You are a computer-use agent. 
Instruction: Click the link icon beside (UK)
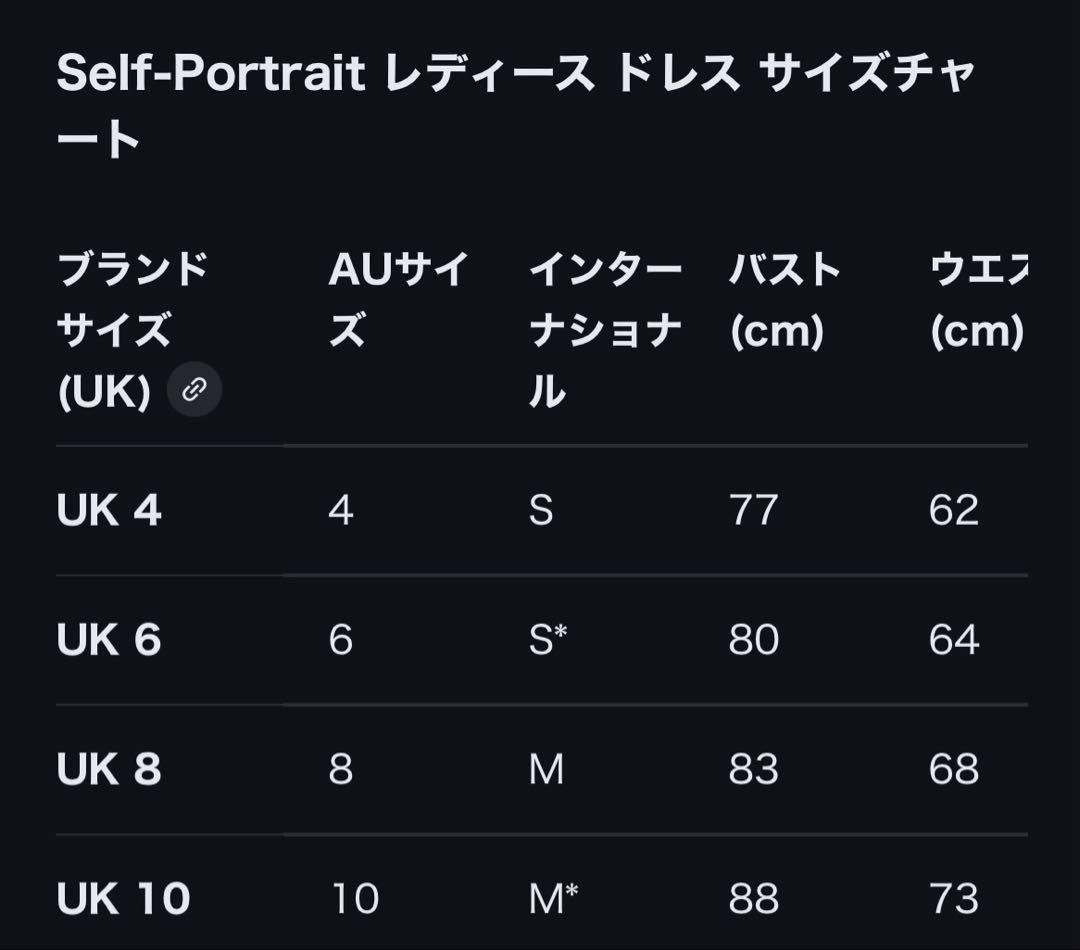pyautogui.click(x=194, y=389)
